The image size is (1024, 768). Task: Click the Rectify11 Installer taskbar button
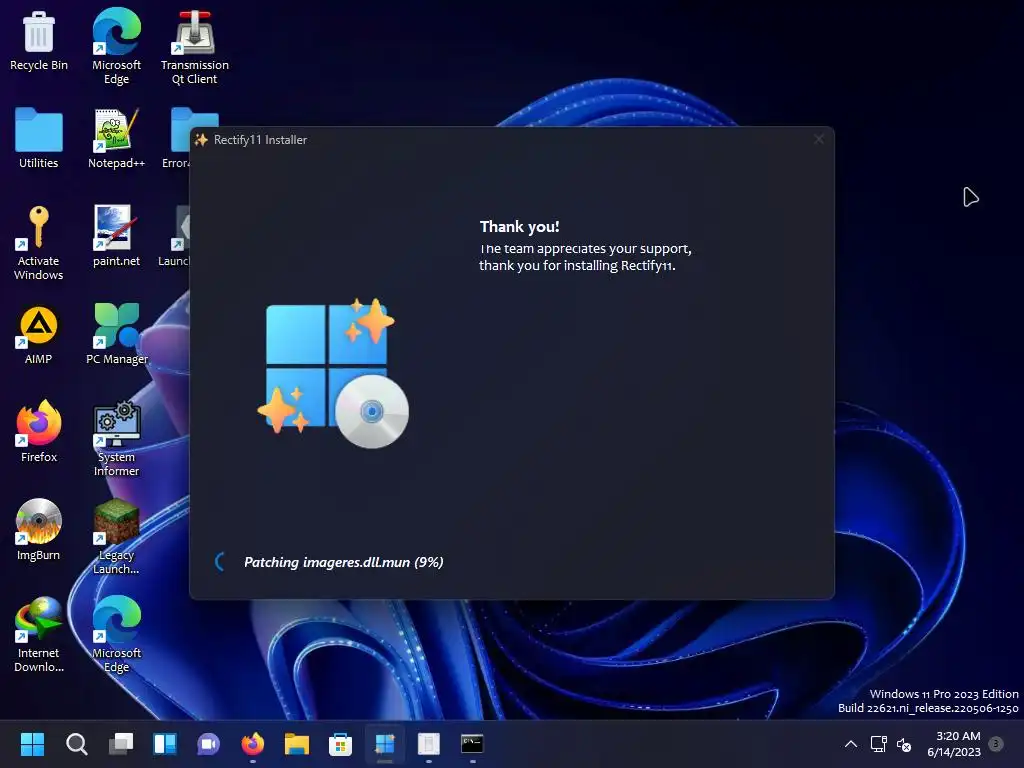coord(385,743)
